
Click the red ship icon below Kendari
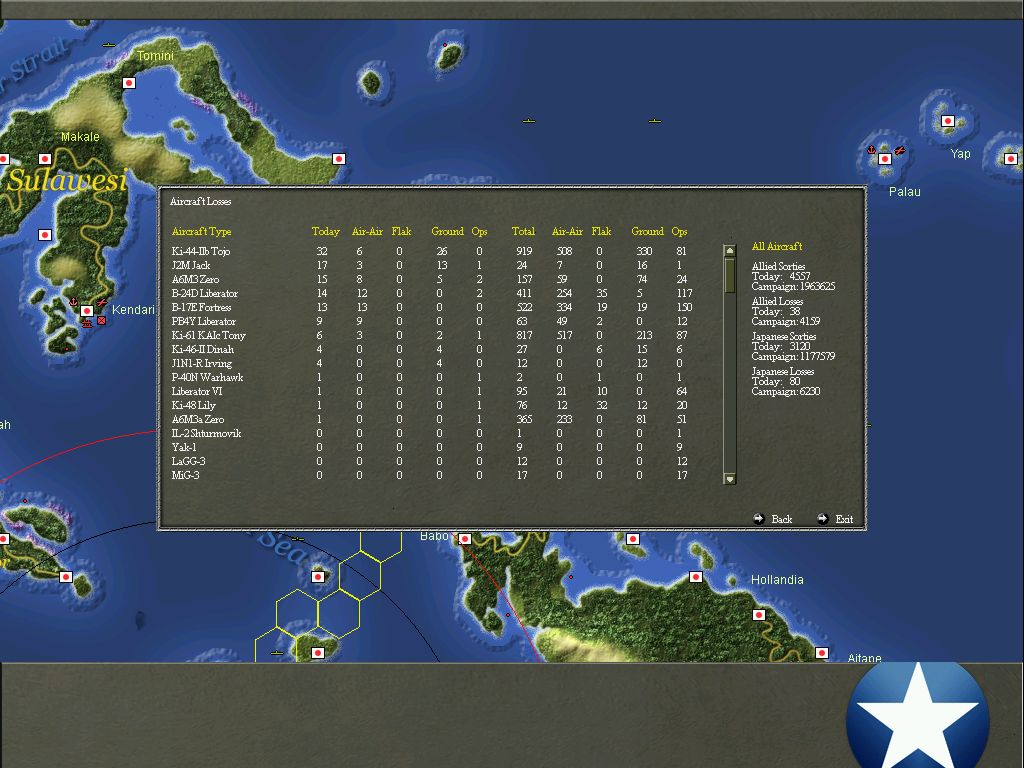coord(87,322)
